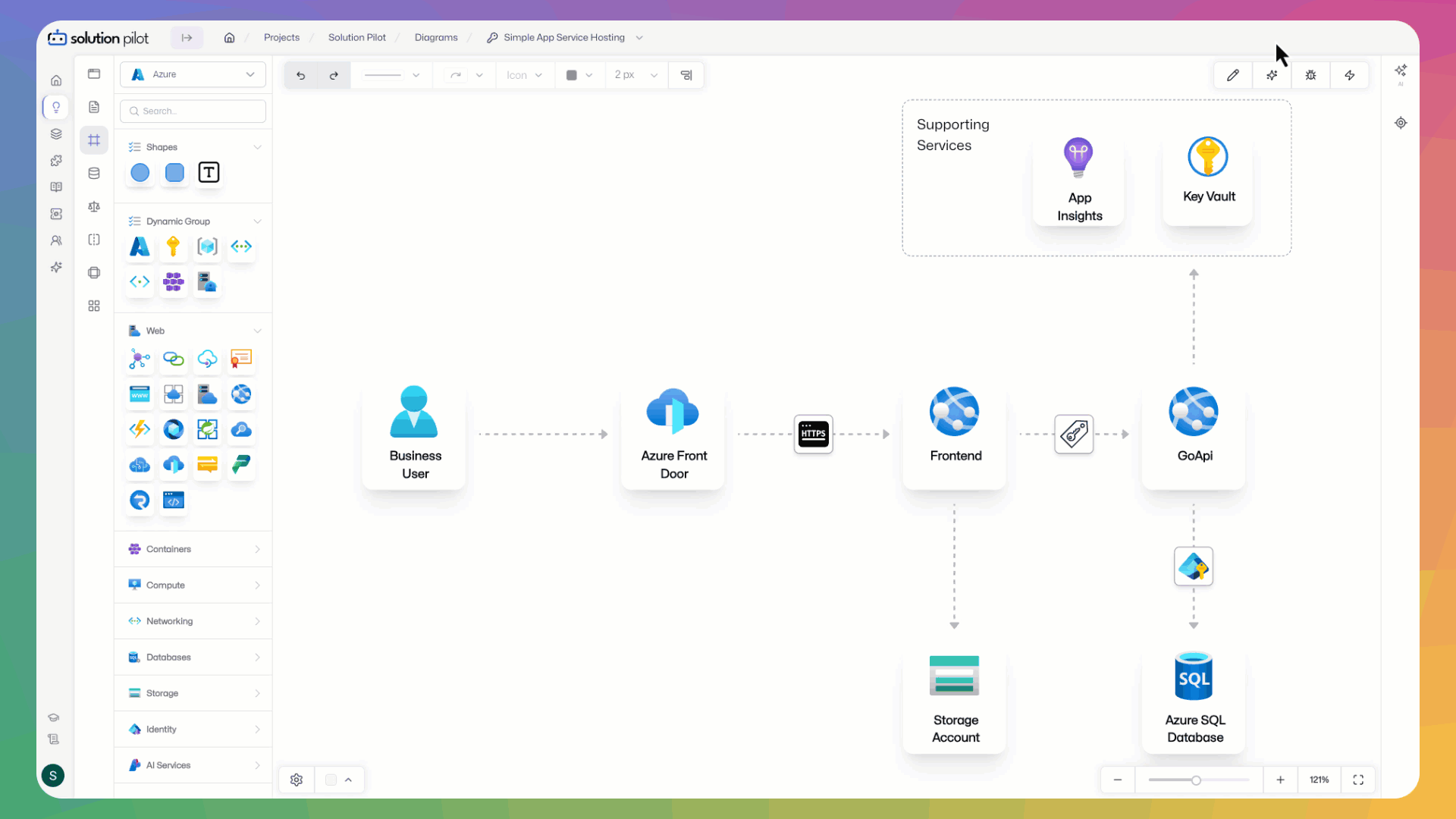This screenshot has width=1456, height=819.
Task: Select the rounded square shape
Action: pos(174,173)
